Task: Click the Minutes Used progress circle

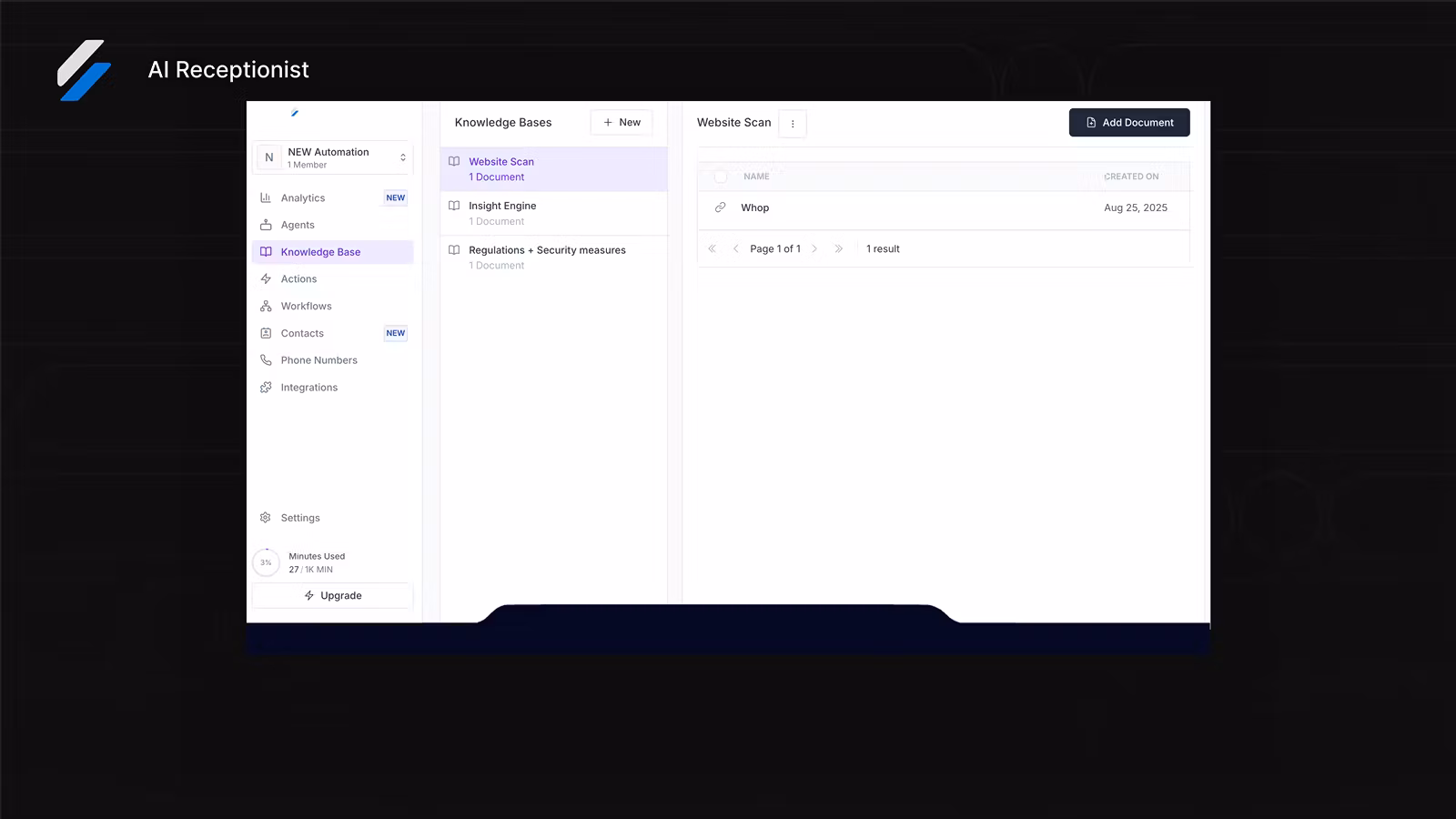Action: (x=266, y=562)
